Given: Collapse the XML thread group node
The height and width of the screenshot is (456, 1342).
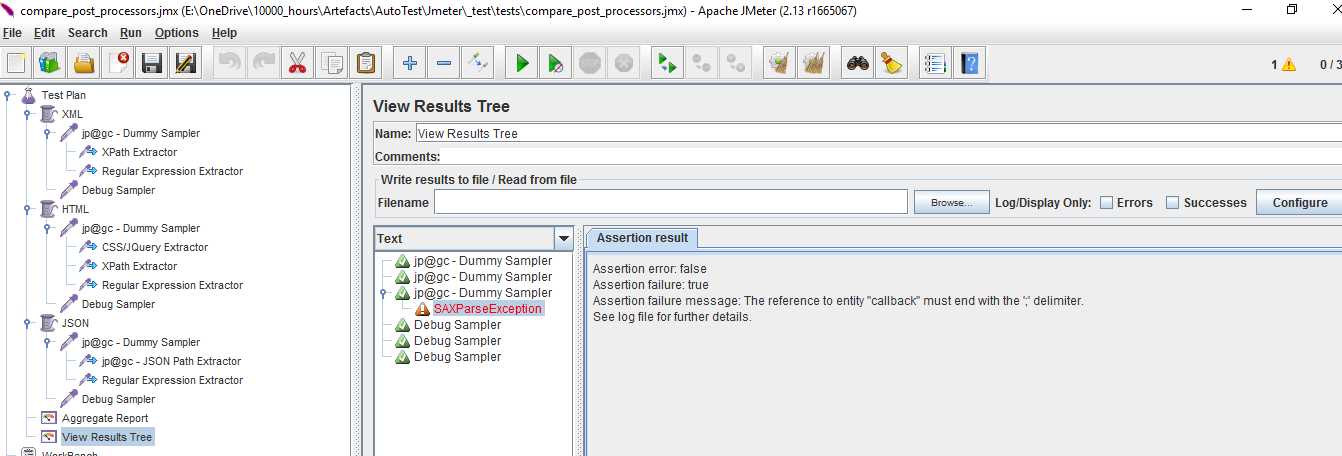Looking at the screenshot, I should click(x=28, y=114).
